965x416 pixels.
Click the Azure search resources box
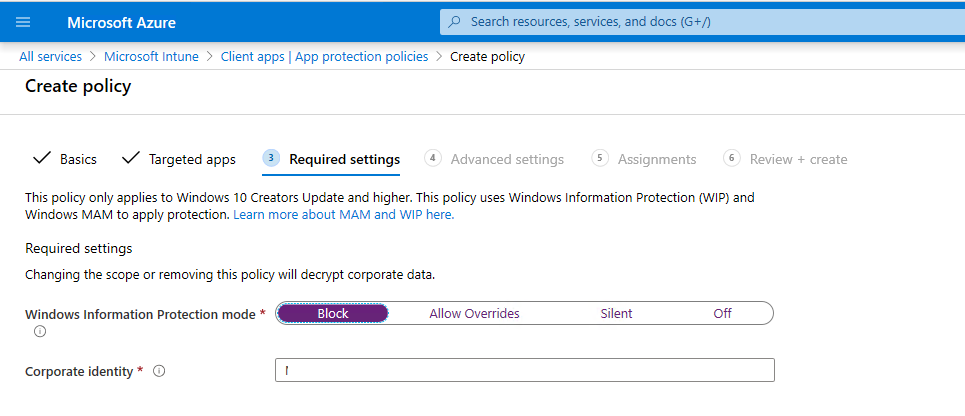[700, 21]
